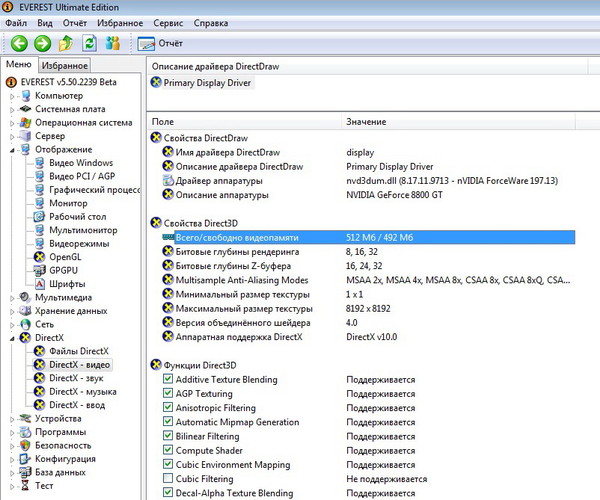The height and width of the screenshot is (500, 600).
Task: Click the nvd3dum.dll driver value
Action: point(452,181)
